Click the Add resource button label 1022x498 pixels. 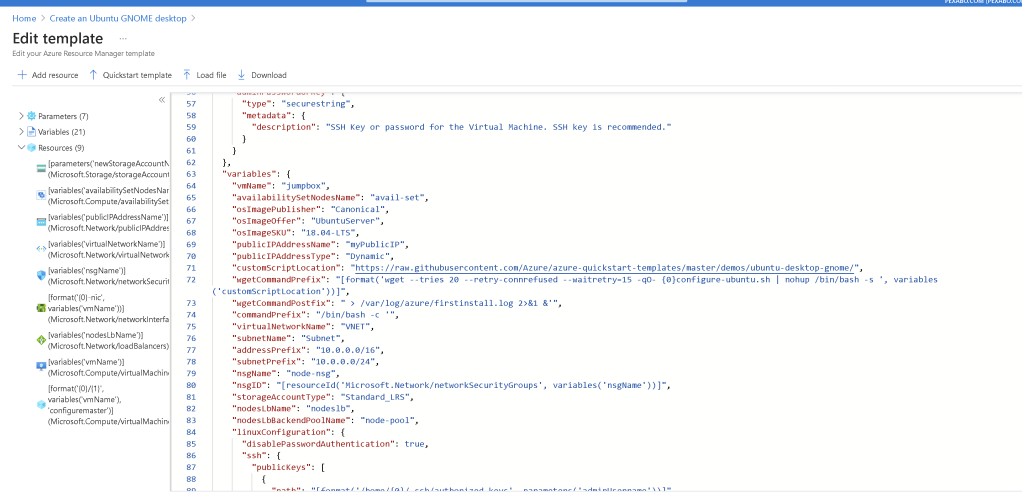(55, 75)
